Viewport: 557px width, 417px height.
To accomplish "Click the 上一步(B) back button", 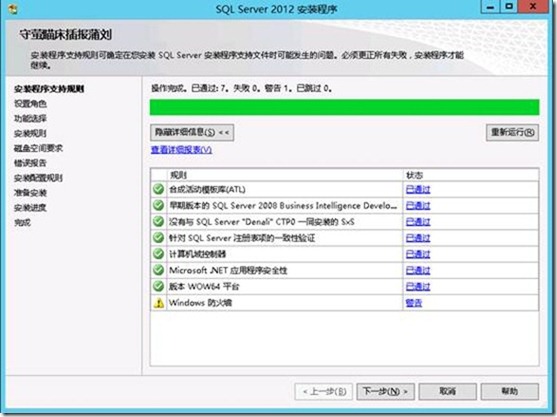I will [x=323, y=391].
